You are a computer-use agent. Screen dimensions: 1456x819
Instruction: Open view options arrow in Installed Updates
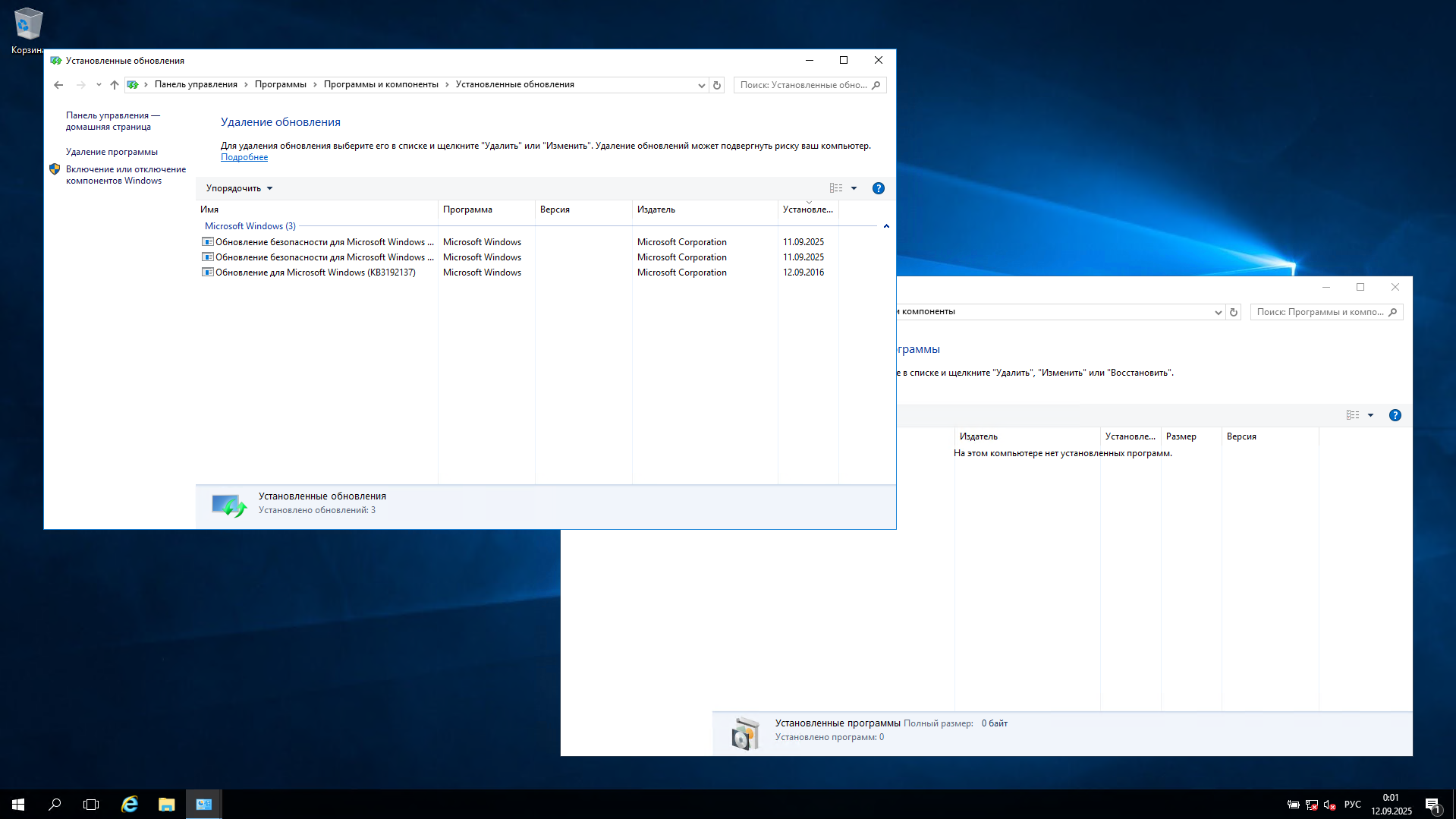click(x=854, y=188)
